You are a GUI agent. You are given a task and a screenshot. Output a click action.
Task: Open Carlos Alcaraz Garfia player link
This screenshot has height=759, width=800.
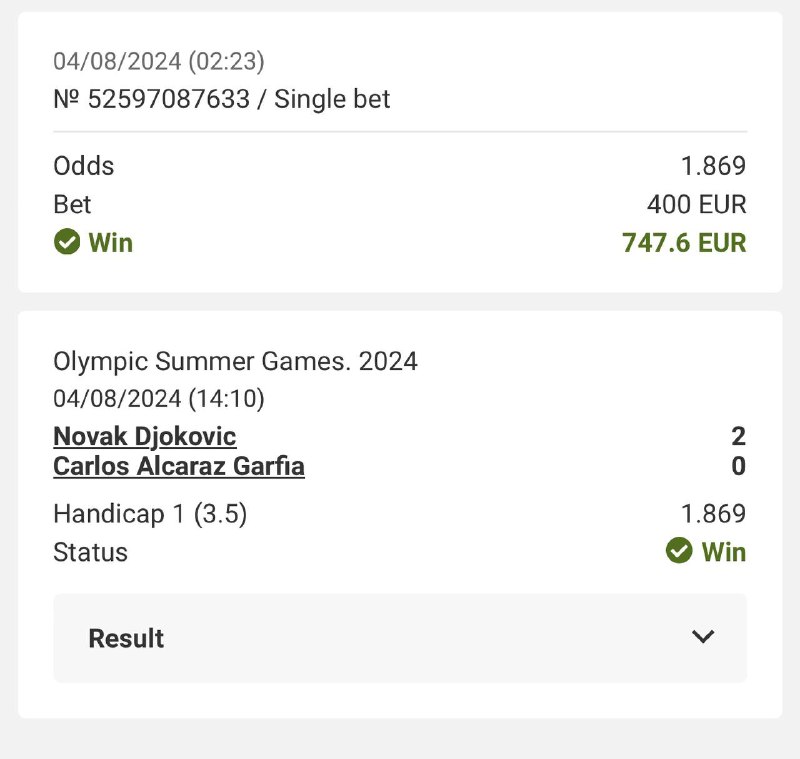(179, 466)
